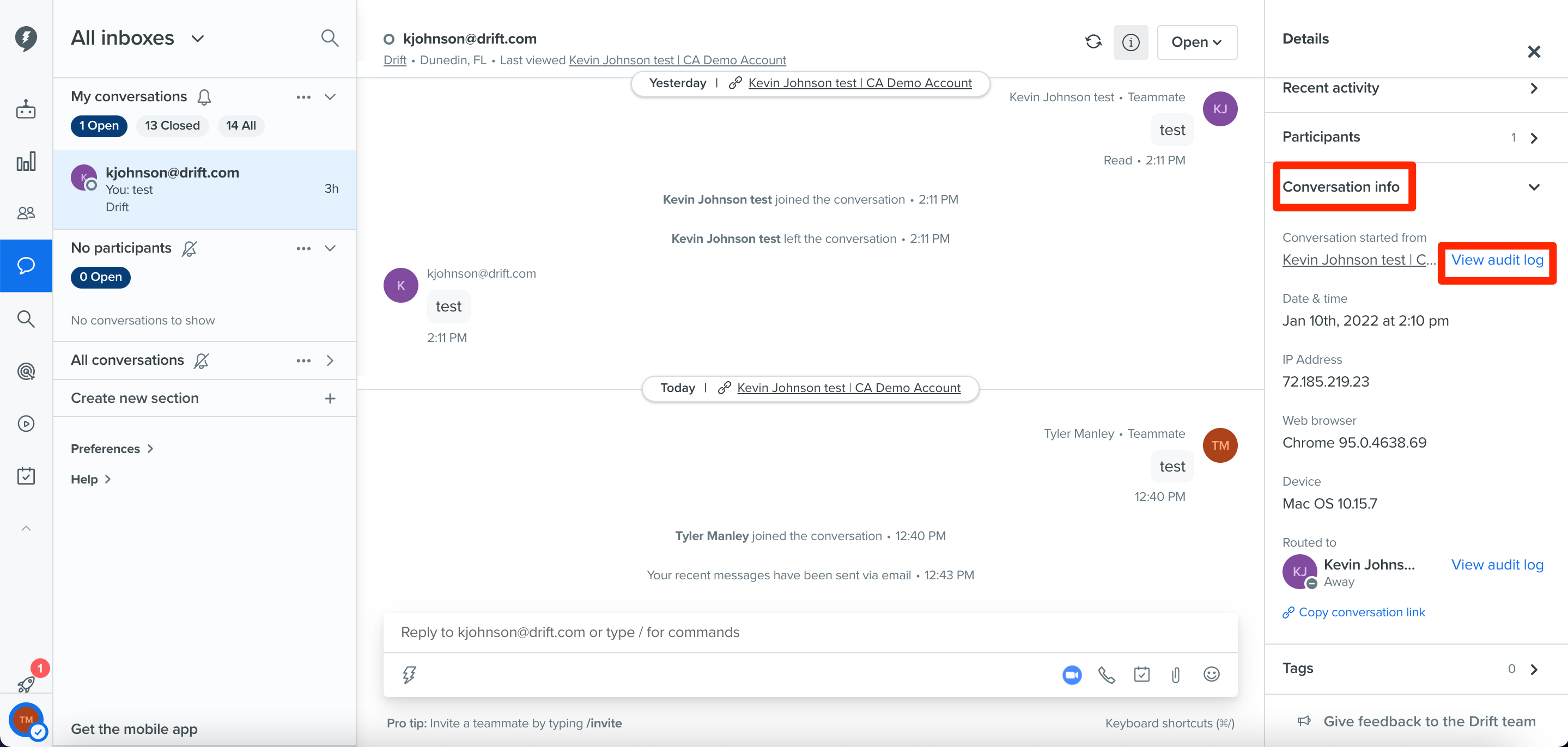Open the reports bar chart icon
Viewport: 1568px width, 747px height.
click(x=26, y=161)
